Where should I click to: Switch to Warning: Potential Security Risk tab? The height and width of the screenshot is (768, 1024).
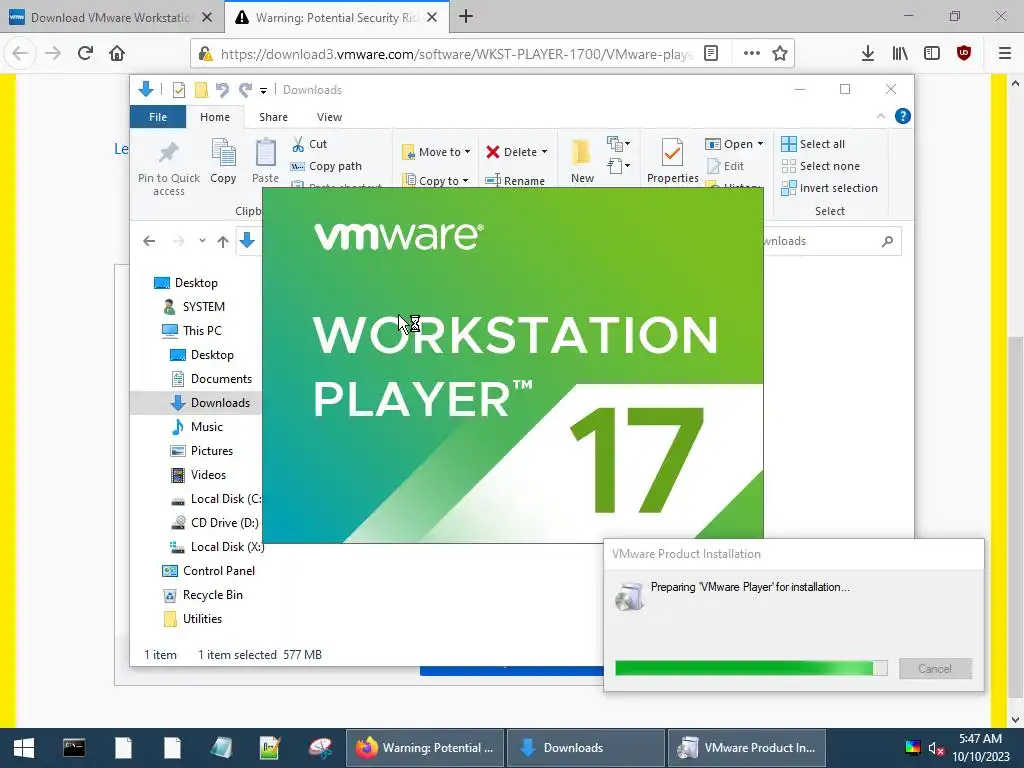[336, 18]
